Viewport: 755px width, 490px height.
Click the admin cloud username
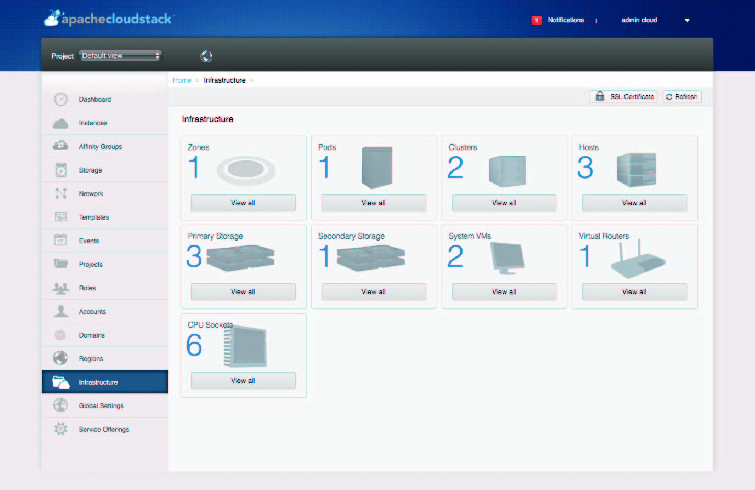click(639, 20)
